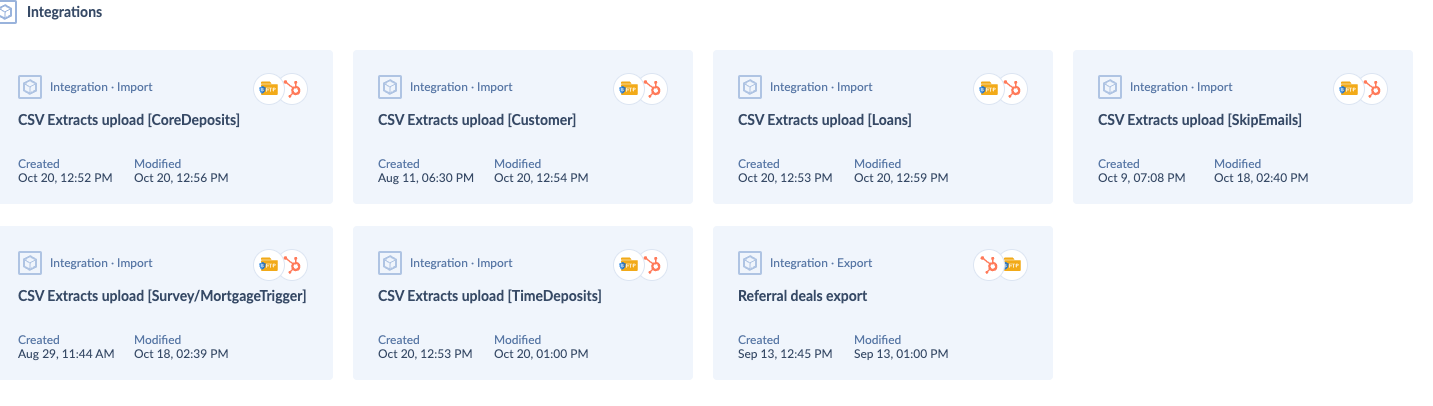Click FTP folder icon on Referral deals export card
The width and height of the screenshot is (1433, 406).
tap(1012, 265)
